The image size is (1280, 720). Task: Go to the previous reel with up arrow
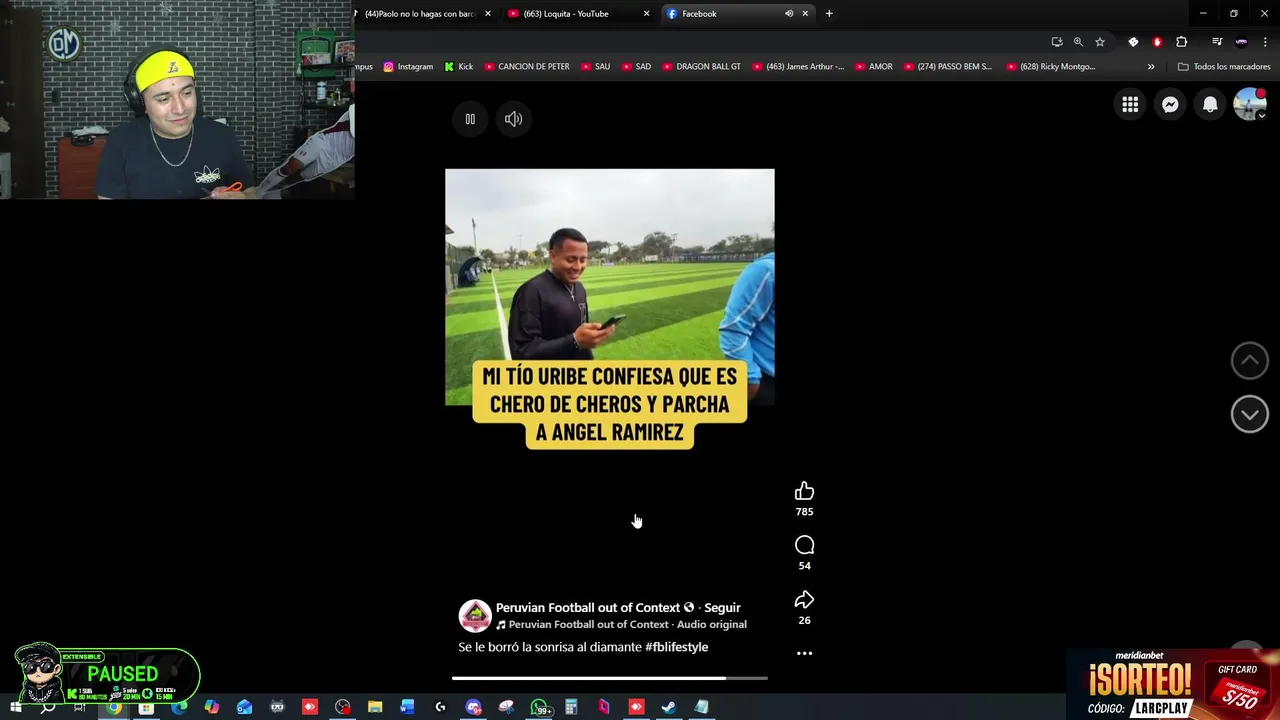(x=1249, y=361)
